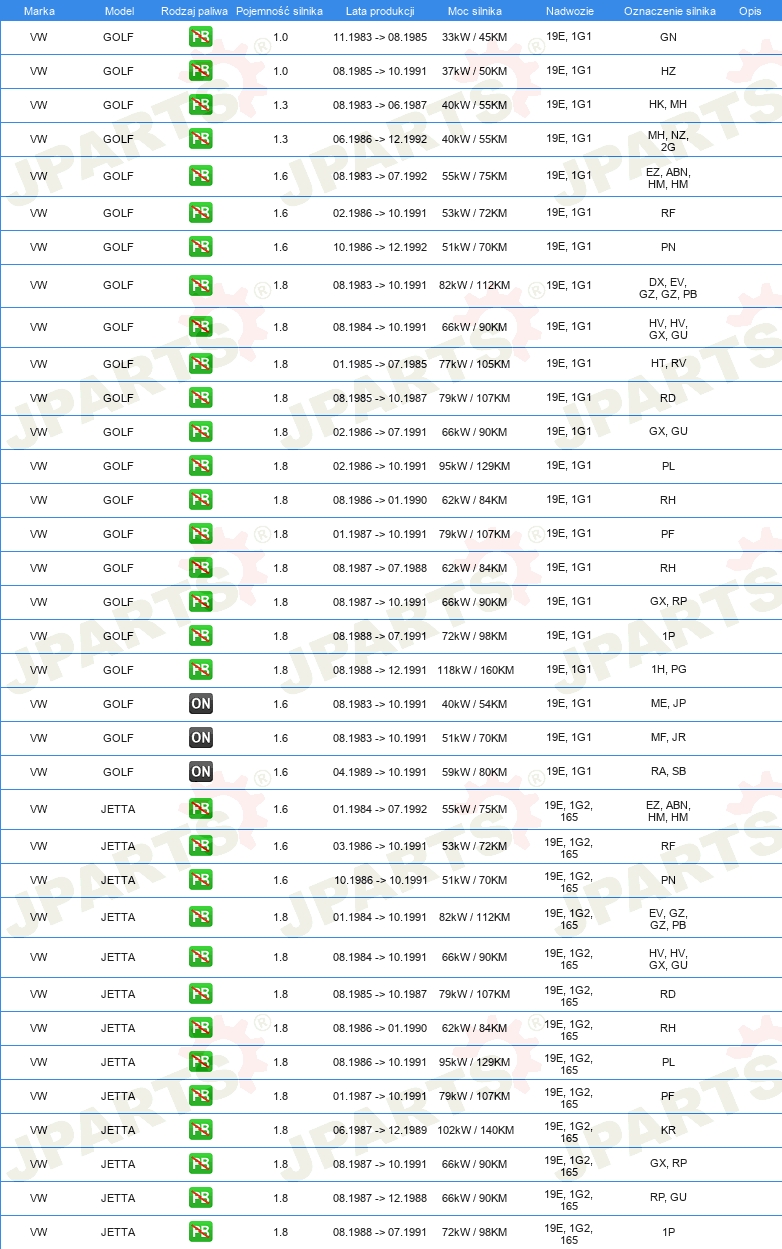Screen dimensions: 782x1249
Task: Click the engine codes 1H, PG
Action: click(x=668, y=670)
